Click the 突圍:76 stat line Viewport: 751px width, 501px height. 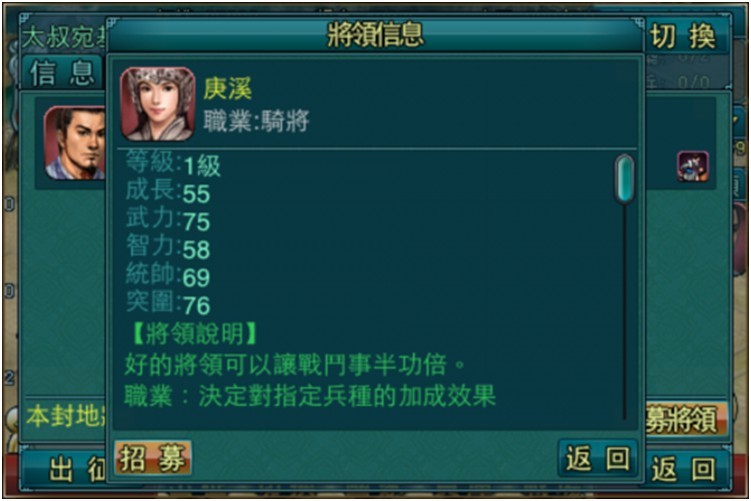(168, 304)
